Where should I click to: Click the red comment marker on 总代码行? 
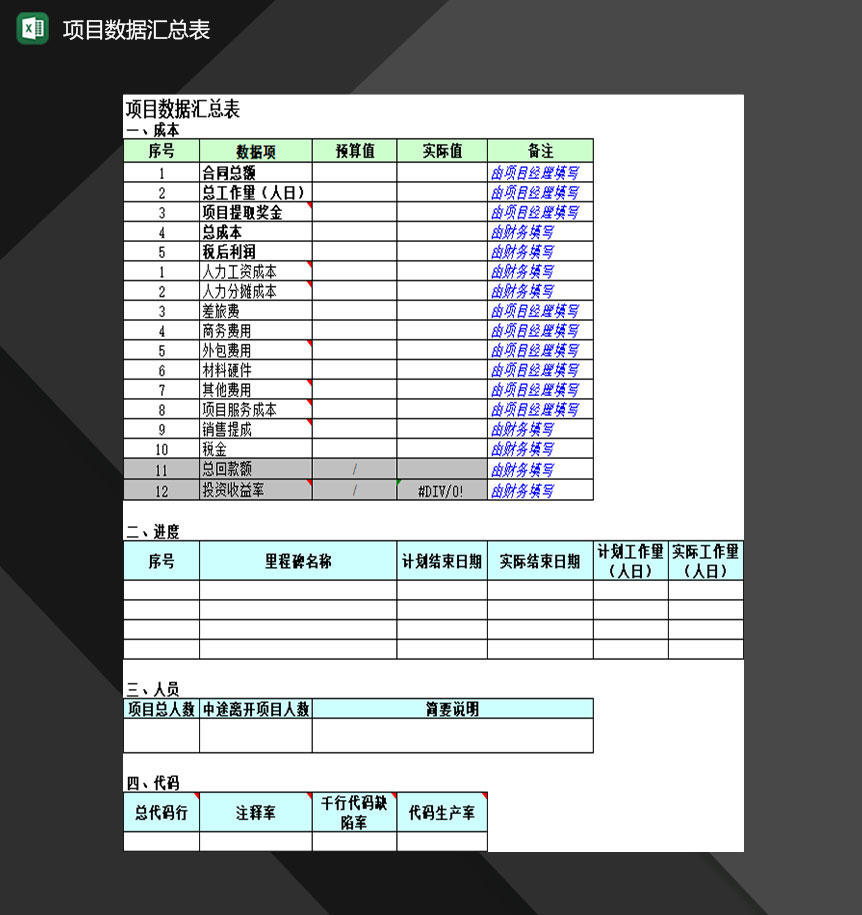(196, 797)
